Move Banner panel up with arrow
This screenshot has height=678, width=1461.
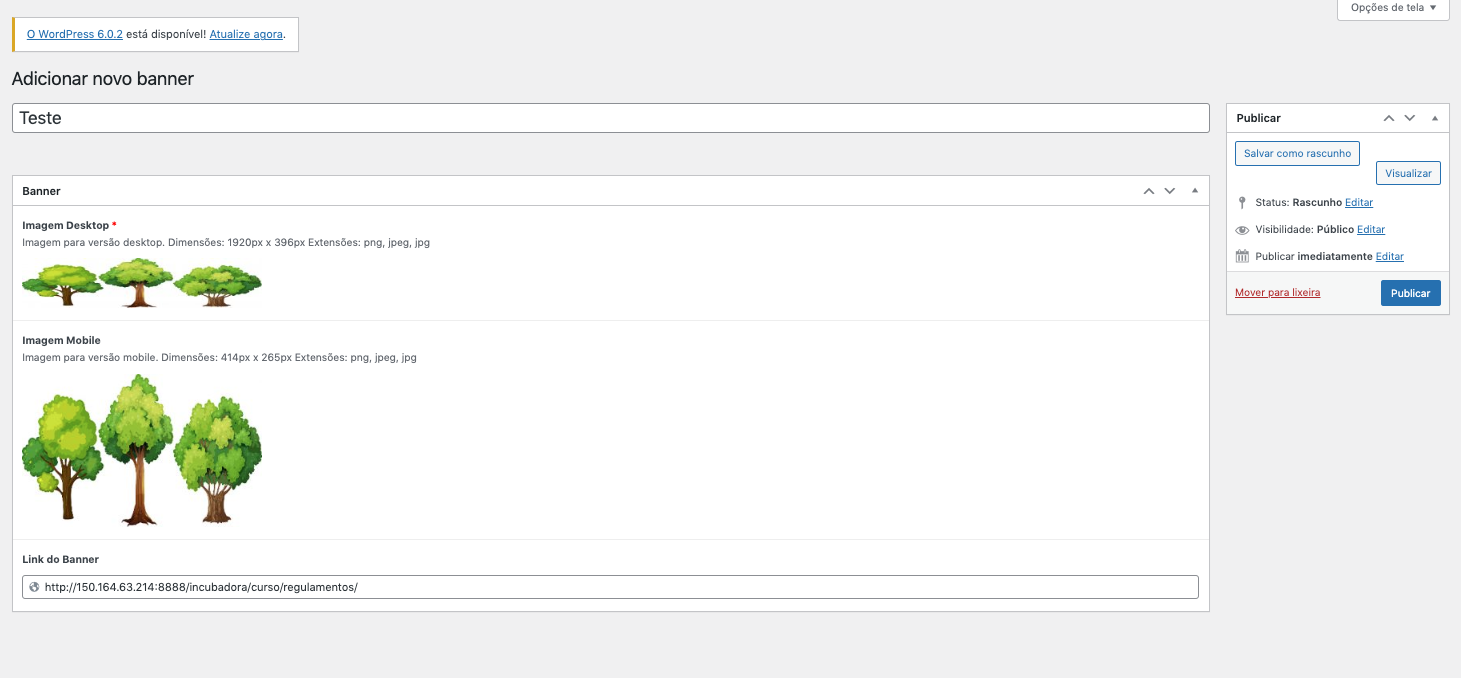point(1149,191)
